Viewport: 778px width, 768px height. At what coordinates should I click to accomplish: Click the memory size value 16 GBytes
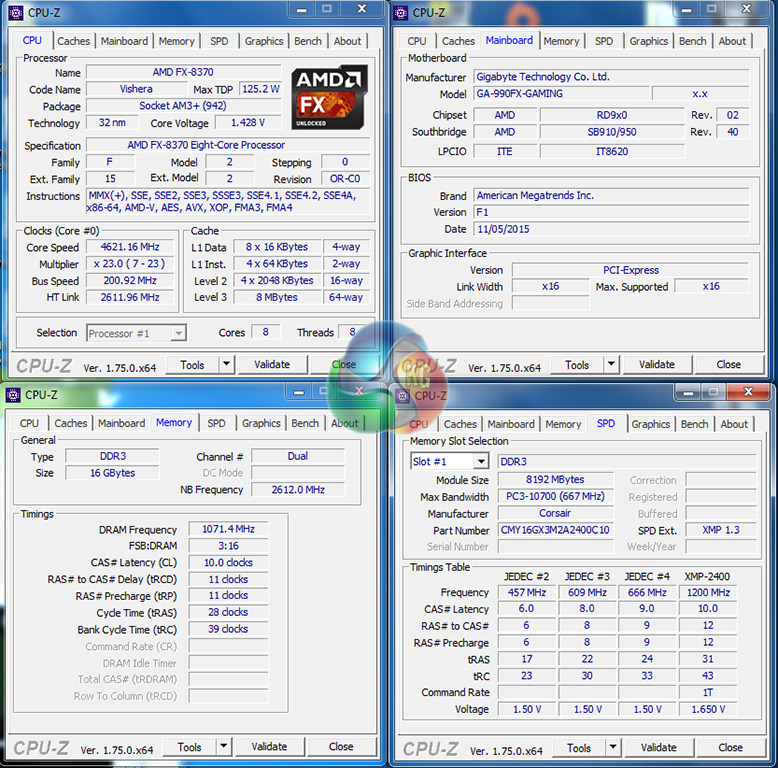(x=113, y=473)
